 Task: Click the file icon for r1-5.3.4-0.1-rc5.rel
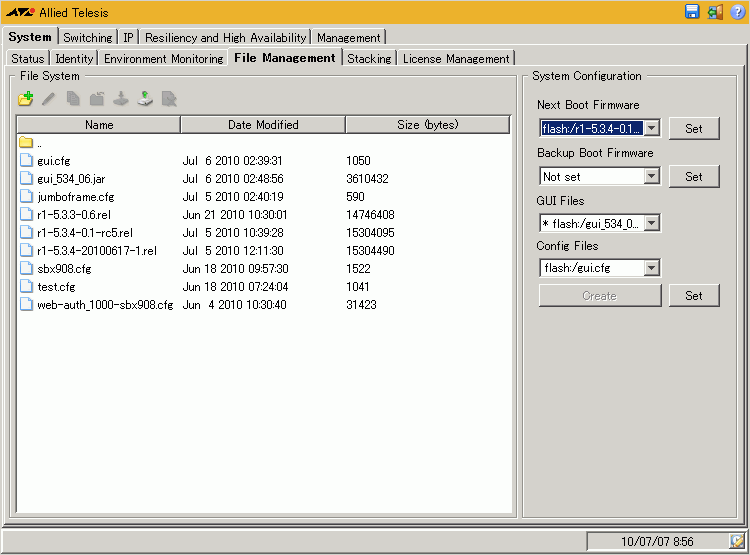point(26,232)
